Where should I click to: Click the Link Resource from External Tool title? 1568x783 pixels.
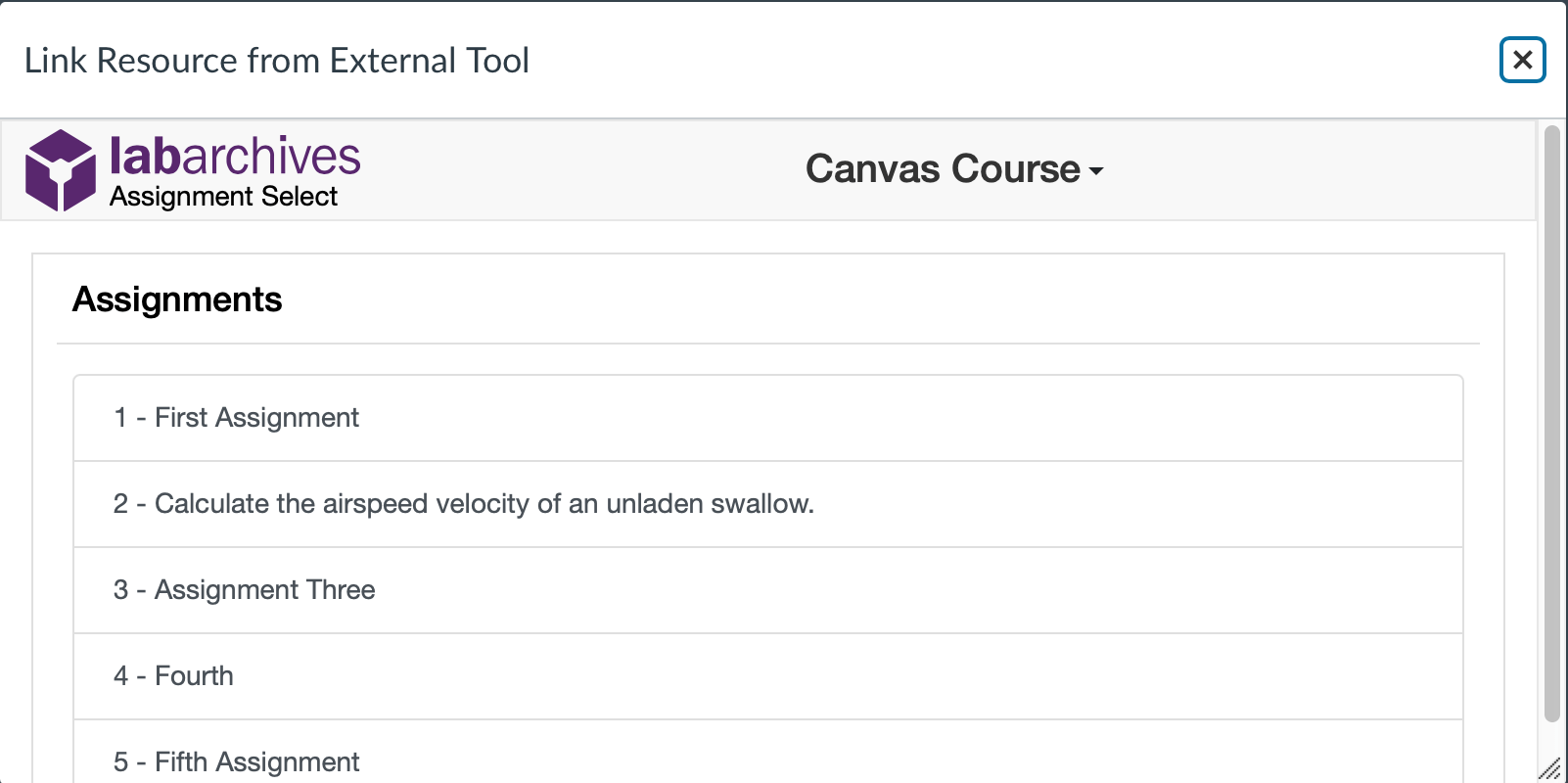(279, 60)
